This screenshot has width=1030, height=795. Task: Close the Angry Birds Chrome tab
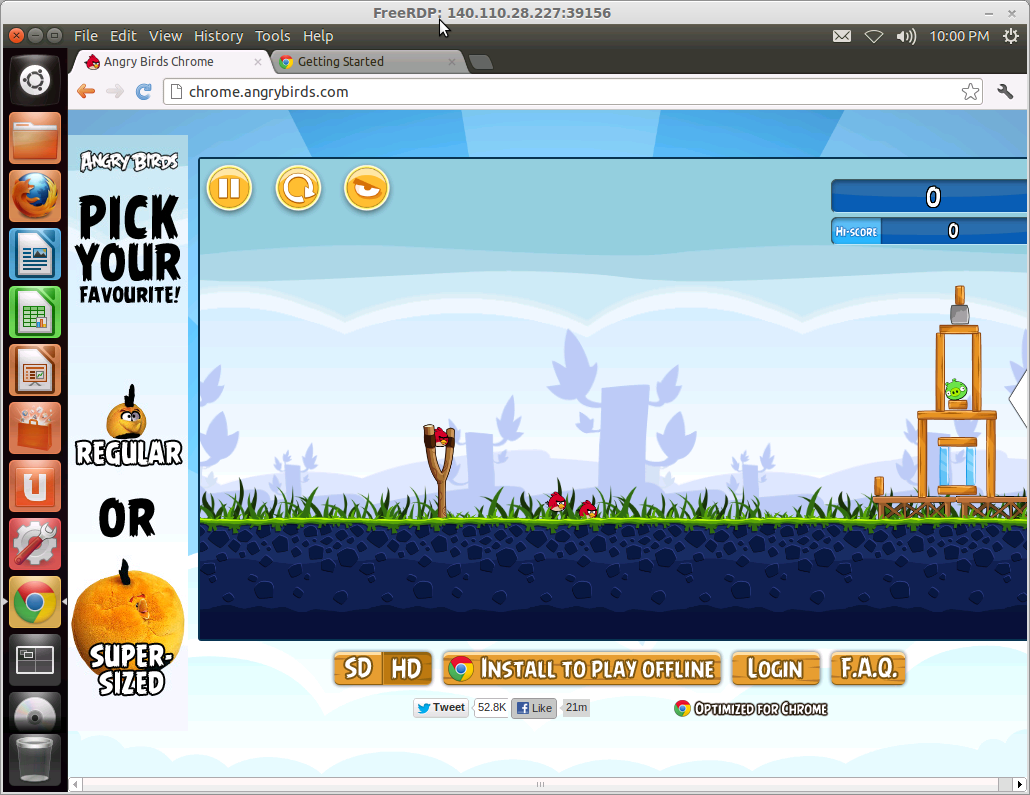tap(258, 62)
